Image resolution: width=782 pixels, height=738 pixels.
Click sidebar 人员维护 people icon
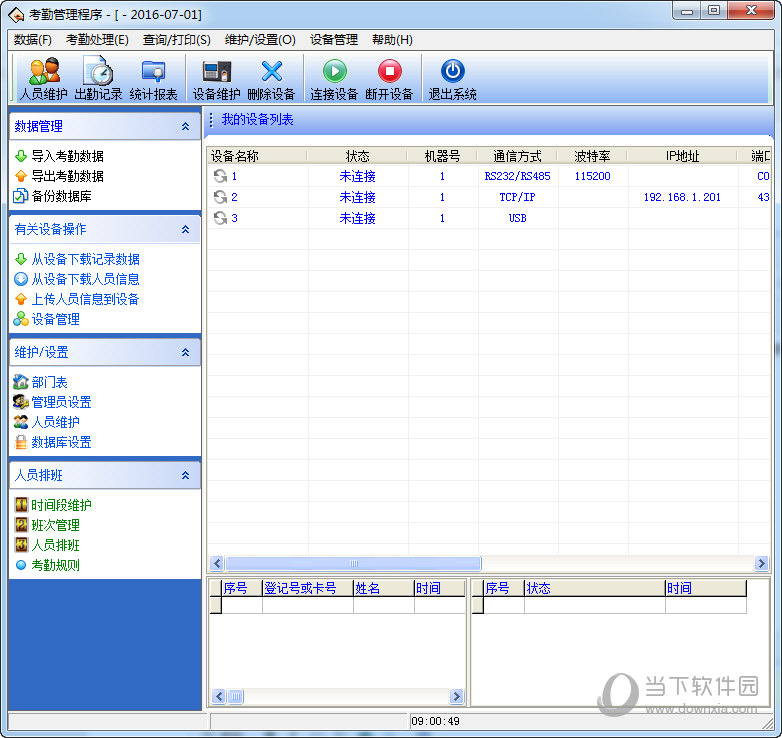coord(21,422)
